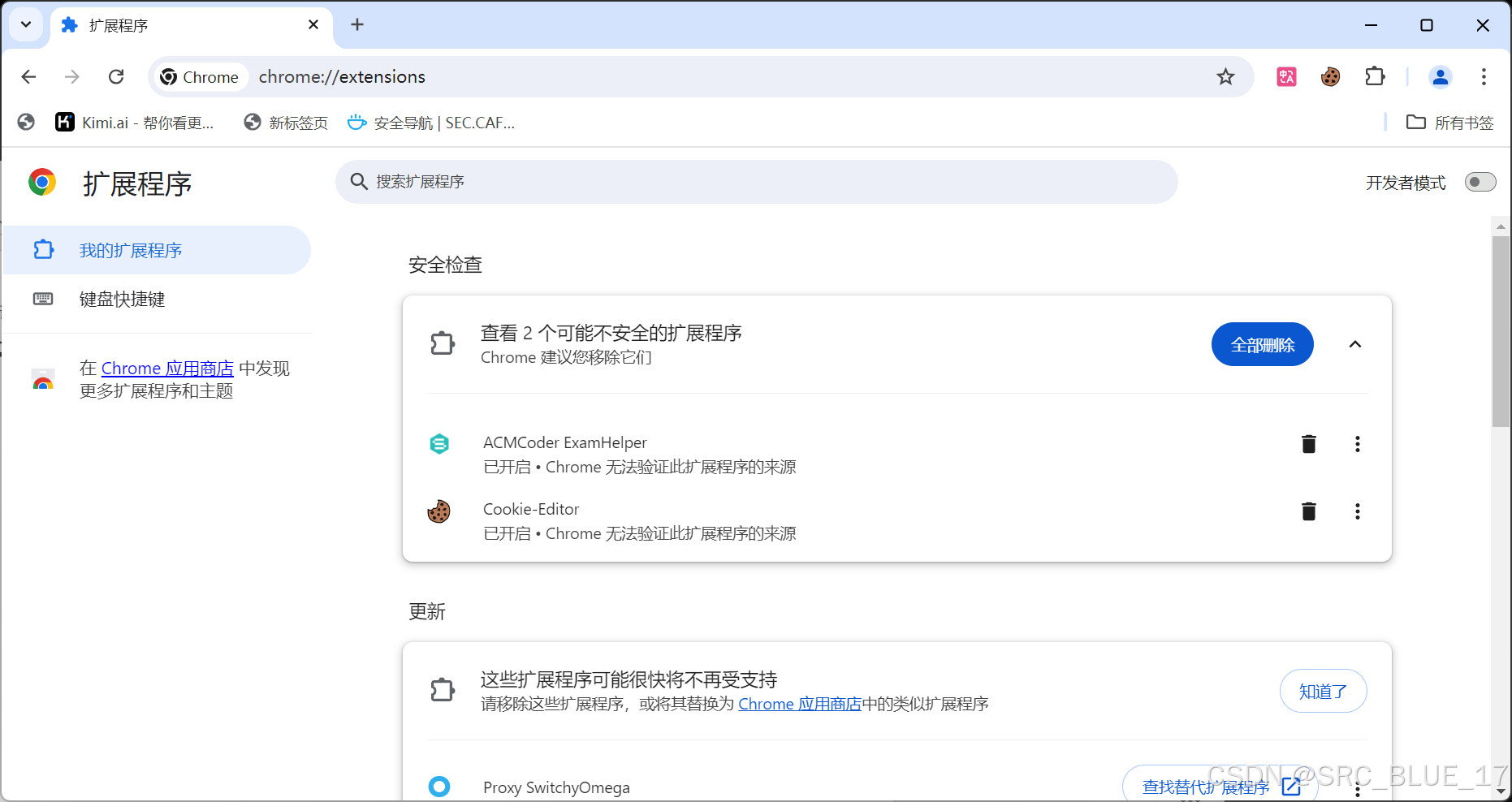Open the first globe bookmark icon
Viewport: 1512px width, 802px height.
tap(26, 122)
